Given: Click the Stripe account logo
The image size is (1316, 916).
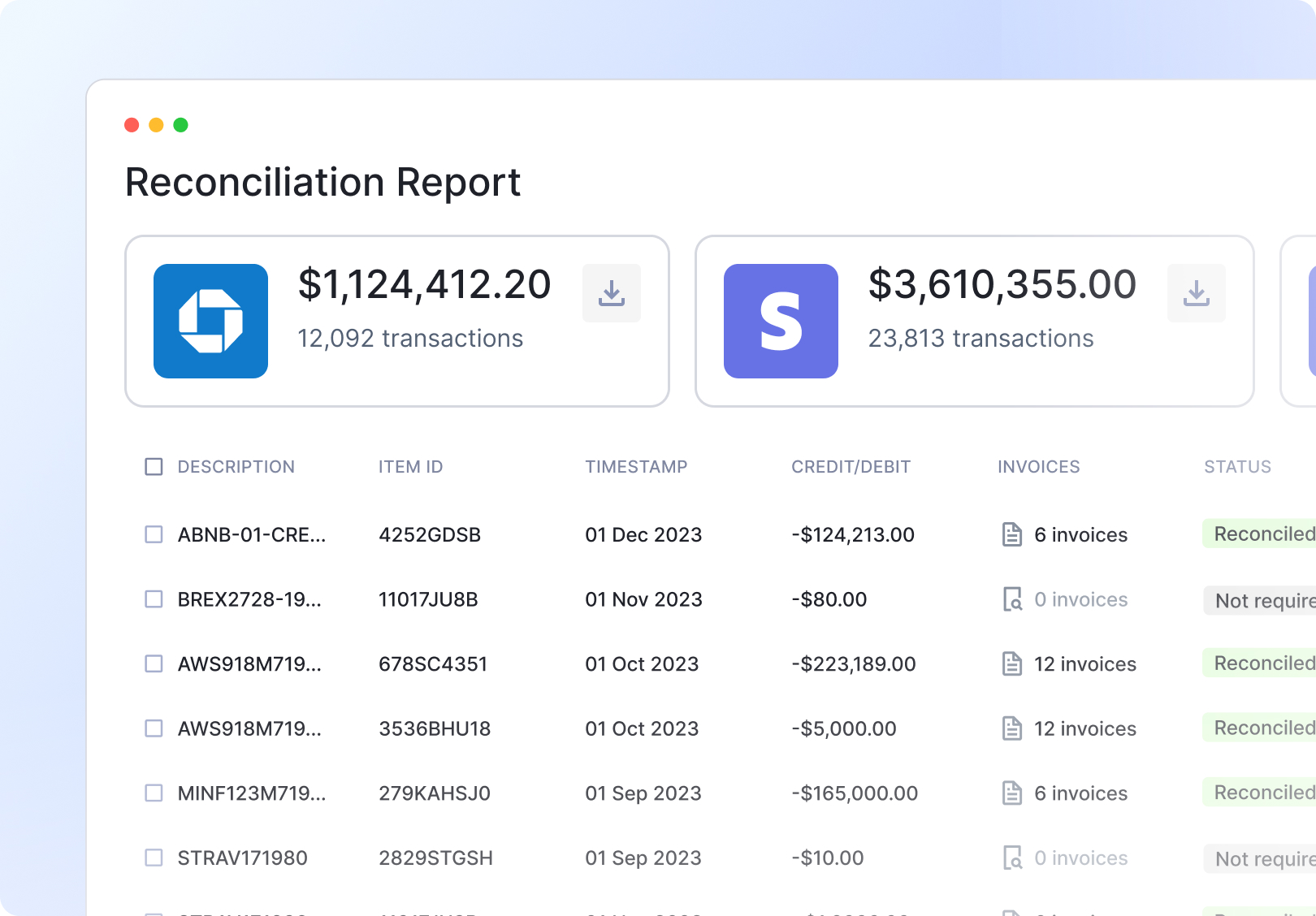Looking at the screenshot, I should 780,321.
